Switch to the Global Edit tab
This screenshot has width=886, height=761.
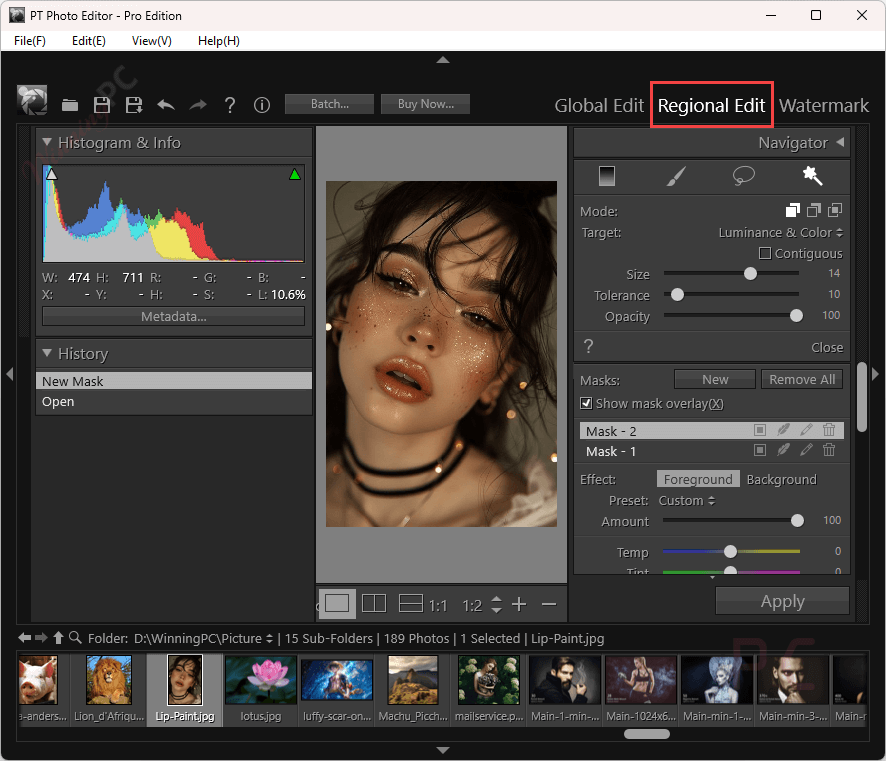(599, 106)
